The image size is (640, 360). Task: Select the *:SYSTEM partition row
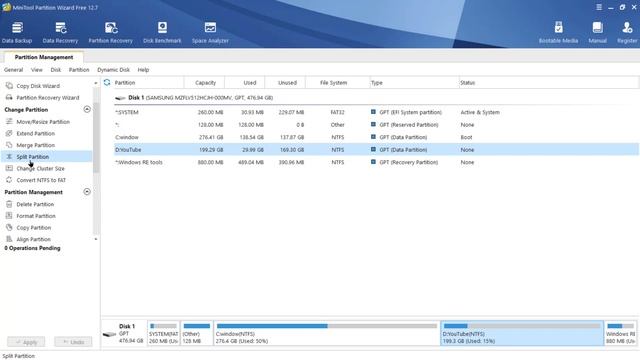tap(376, 112)
